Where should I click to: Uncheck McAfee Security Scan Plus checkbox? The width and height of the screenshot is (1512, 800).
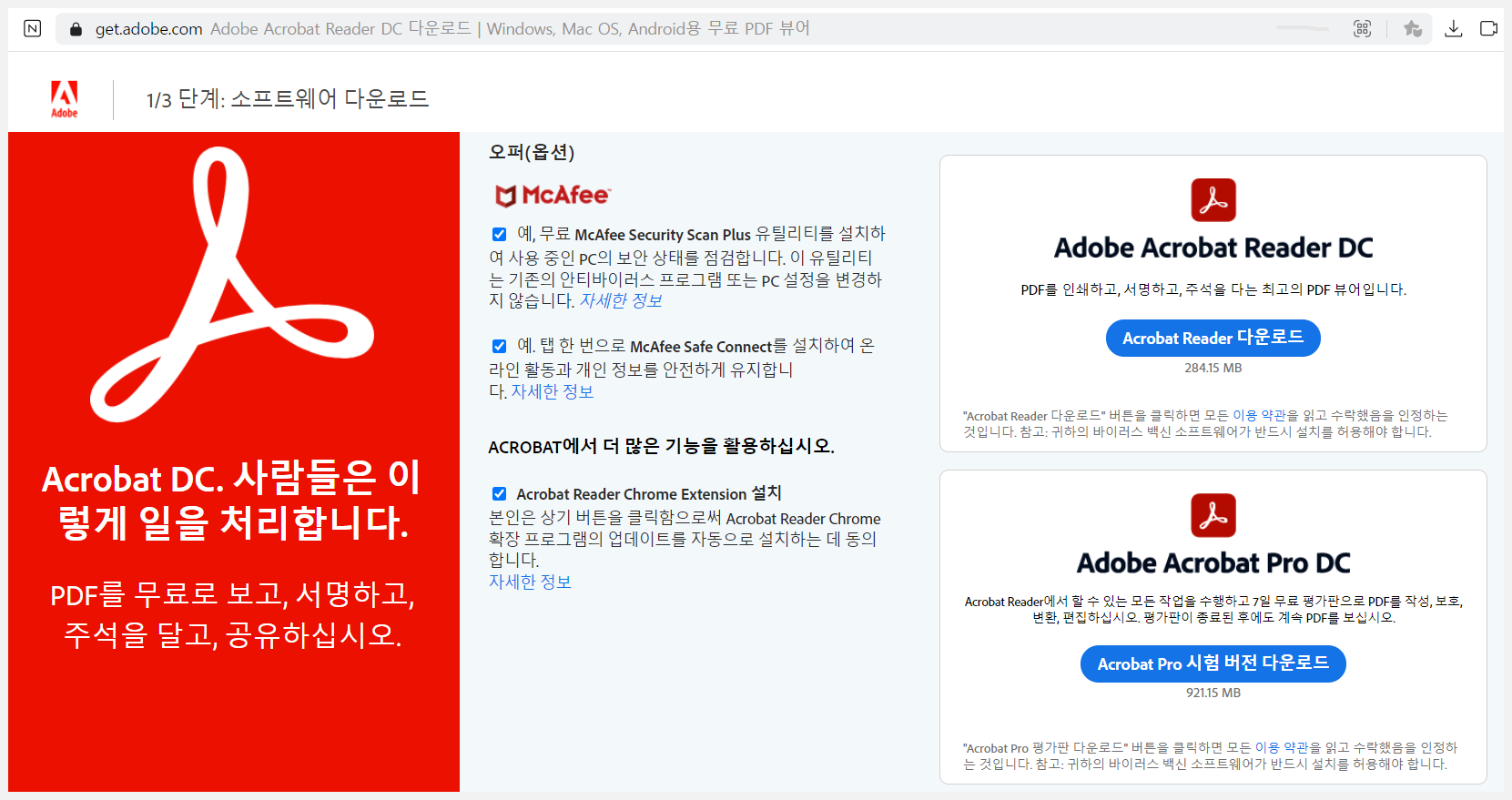499,234
